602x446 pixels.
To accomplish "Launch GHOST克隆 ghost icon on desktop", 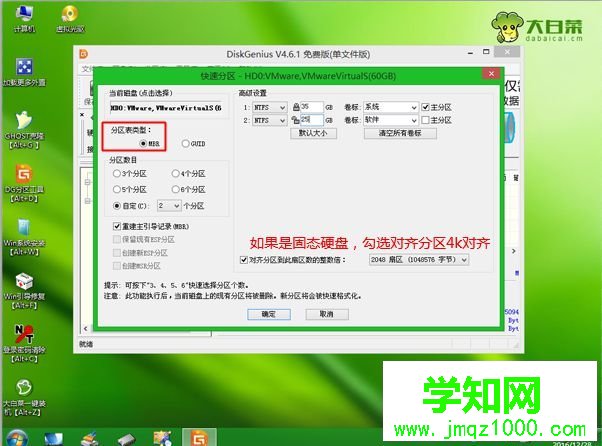I will 24,129.
